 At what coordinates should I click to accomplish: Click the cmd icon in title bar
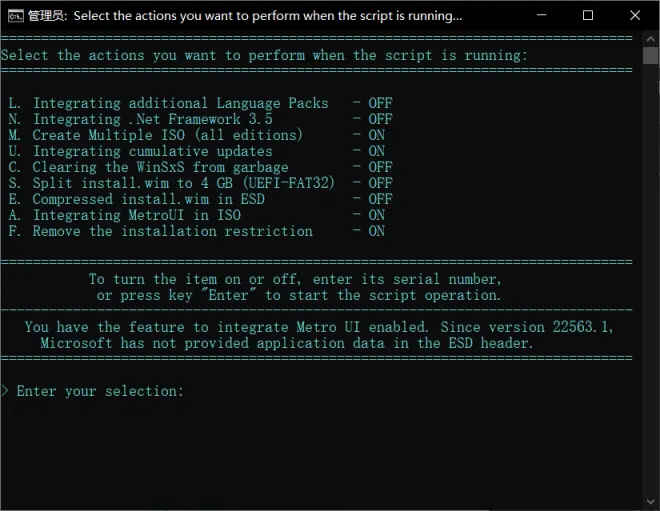16,16
